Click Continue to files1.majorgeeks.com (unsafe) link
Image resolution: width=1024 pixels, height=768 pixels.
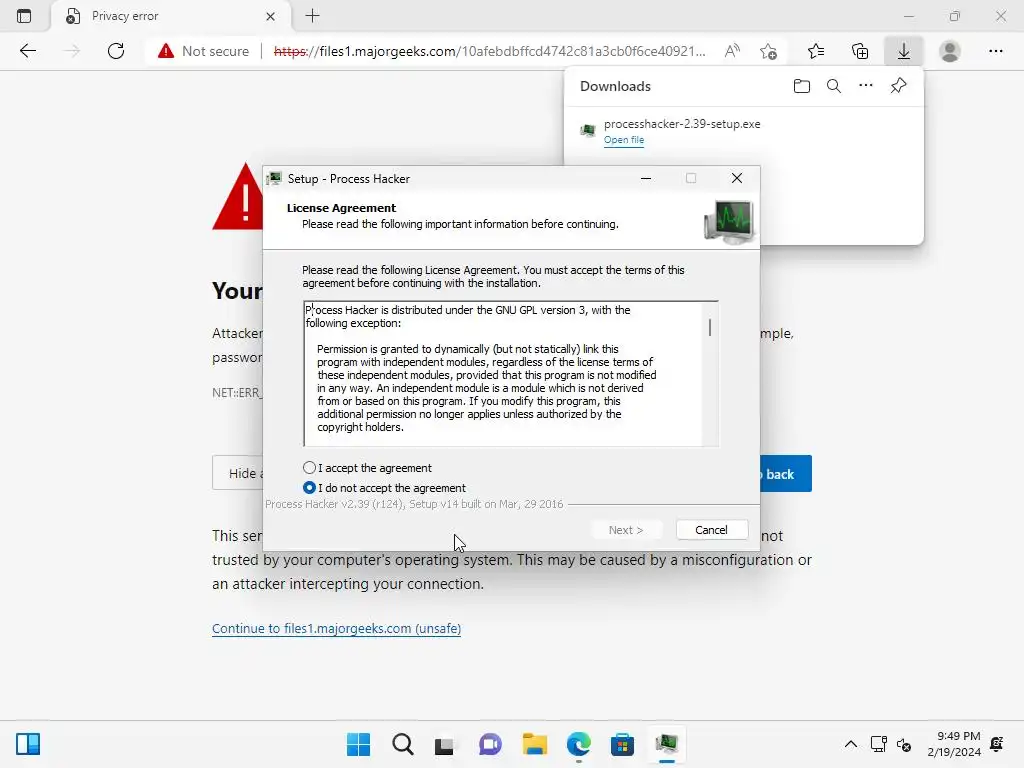click(x=336, y=628)
